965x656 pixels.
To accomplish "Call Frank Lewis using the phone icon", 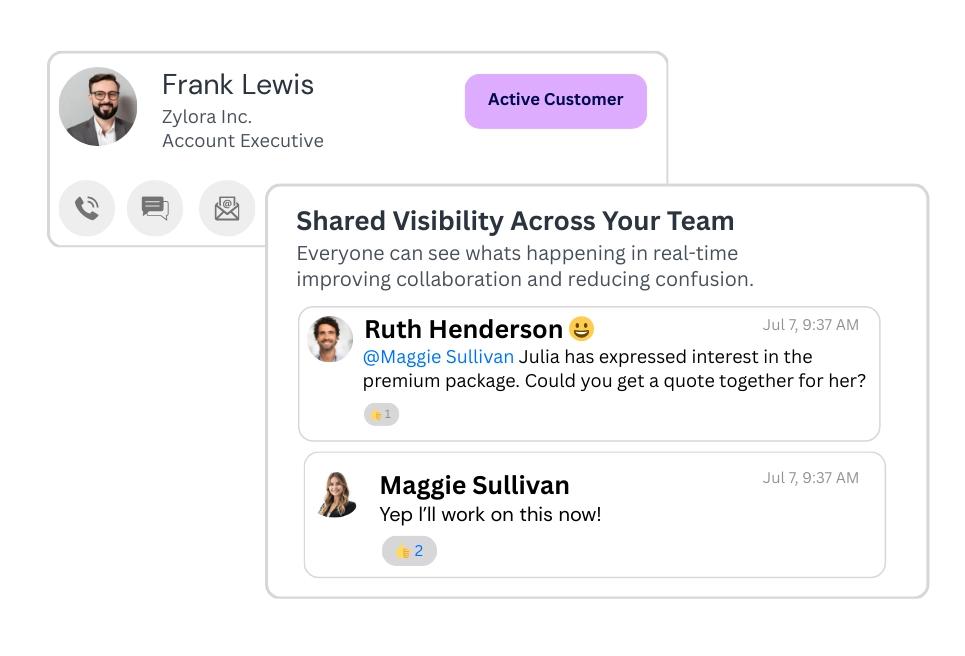I will (87, 208).
